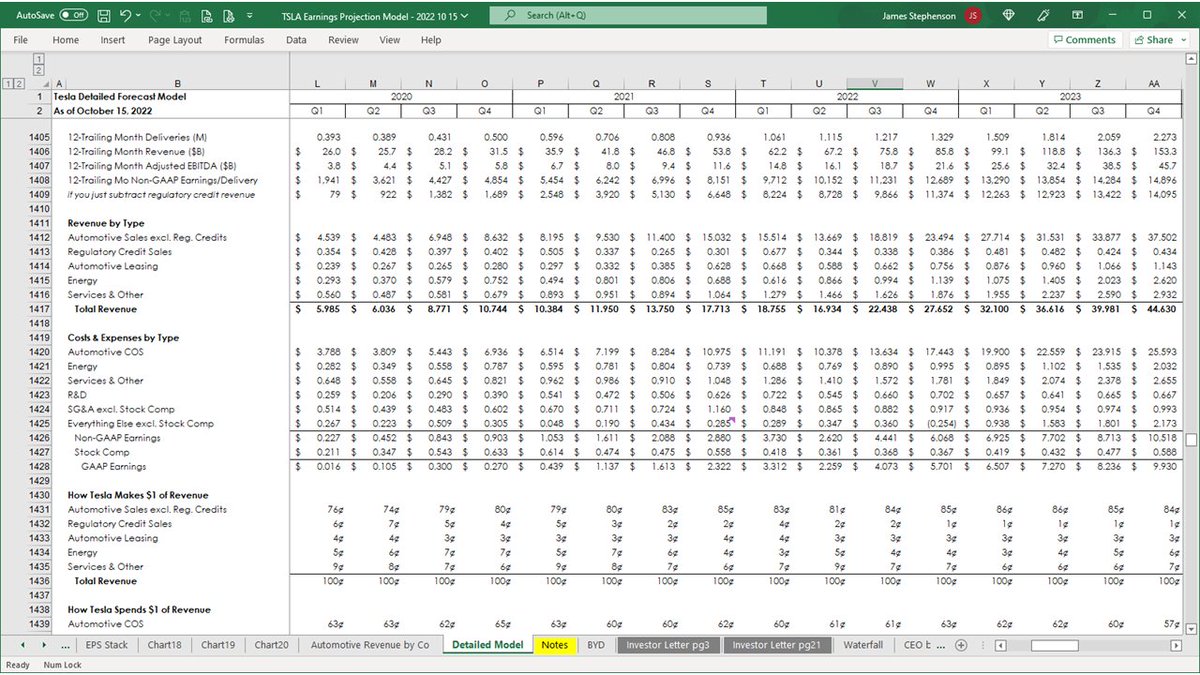Switch to the Insert ribbon tab

[113, 40]
